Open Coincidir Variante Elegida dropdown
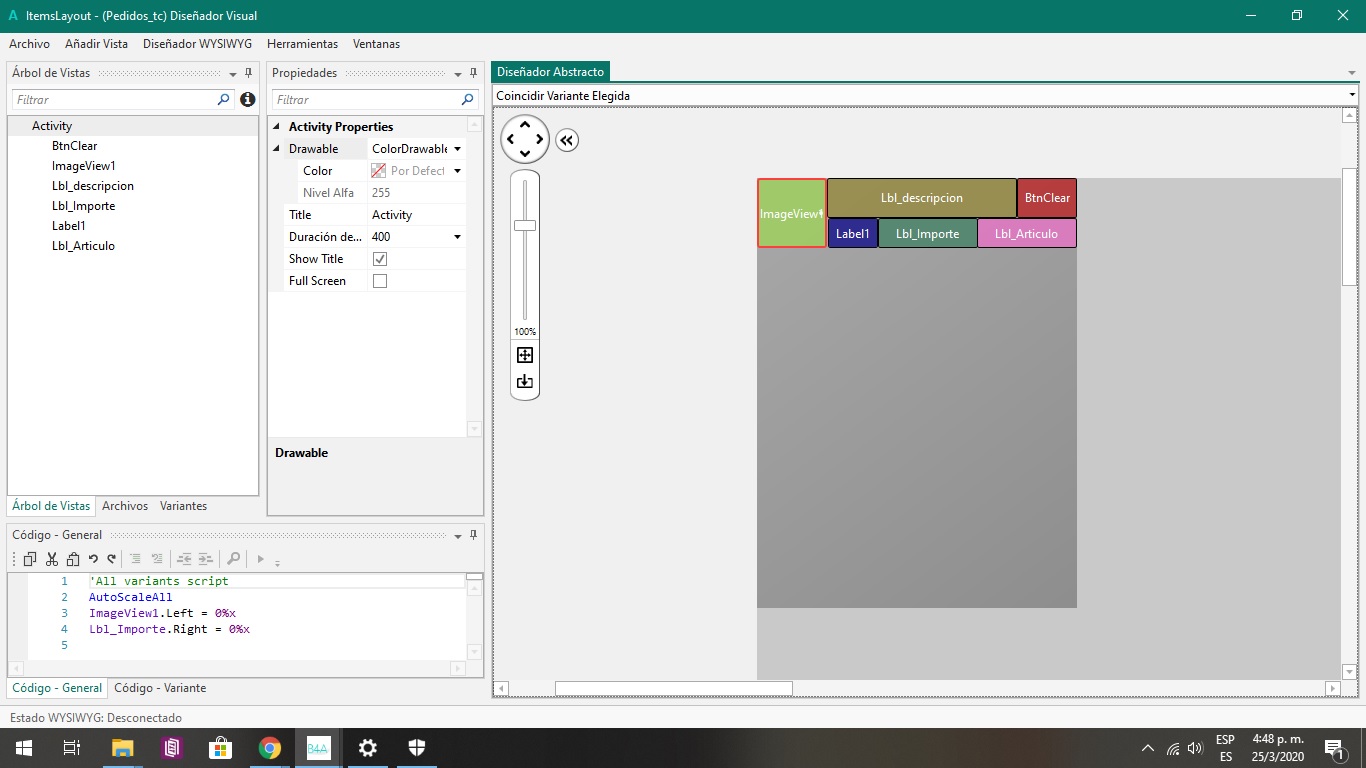This screenshot has height=768, width=1366. click(x=1352, y=96)
